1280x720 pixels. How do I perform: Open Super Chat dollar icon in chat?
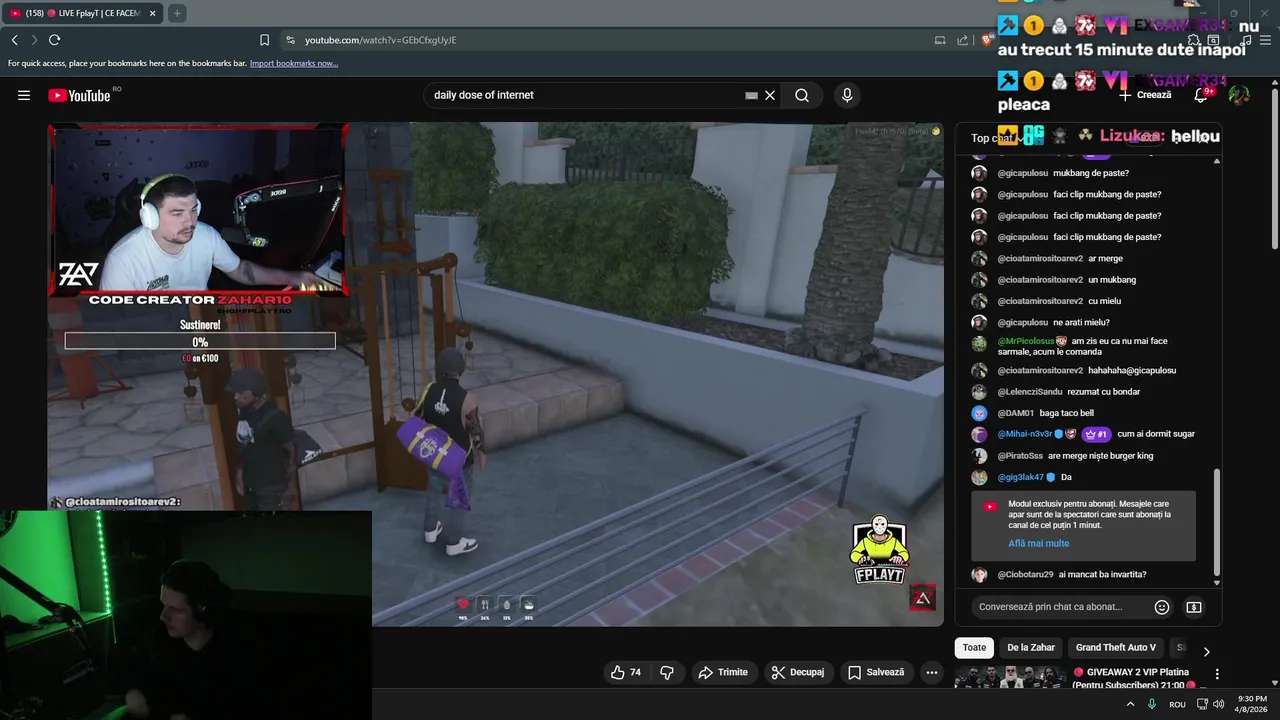click(x=1194, y=607)
